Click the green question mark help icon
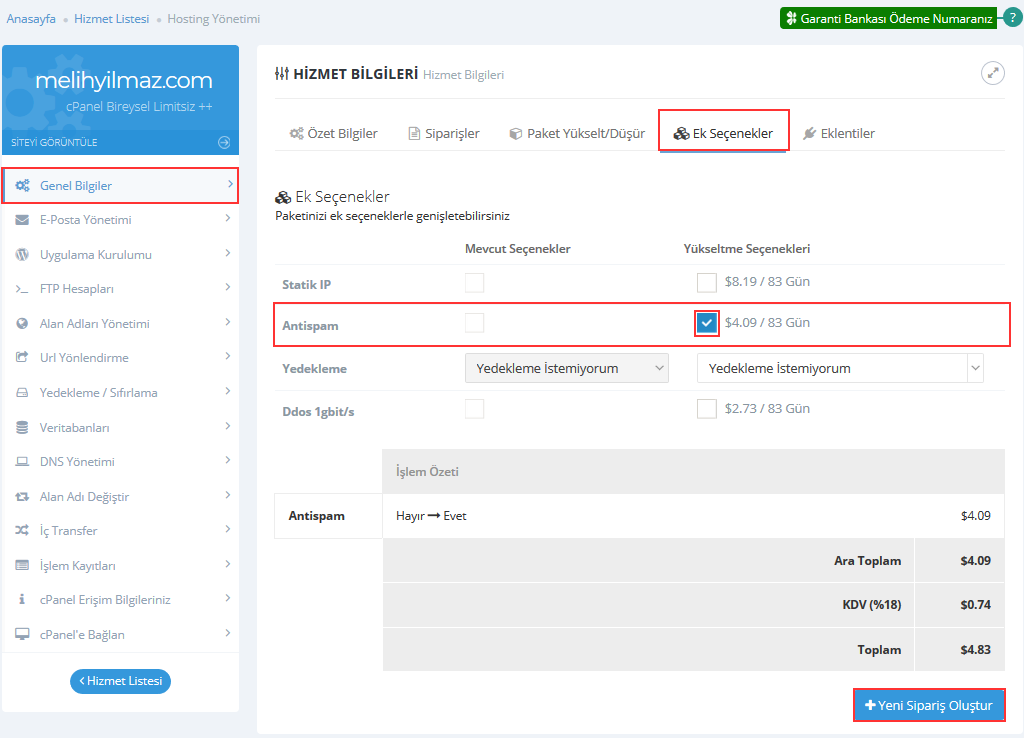 1012,18
